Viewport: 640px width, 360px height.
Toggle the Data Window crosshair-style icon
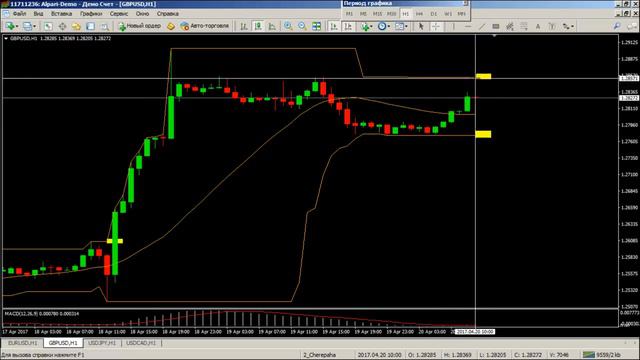click(x=62, y=26)
